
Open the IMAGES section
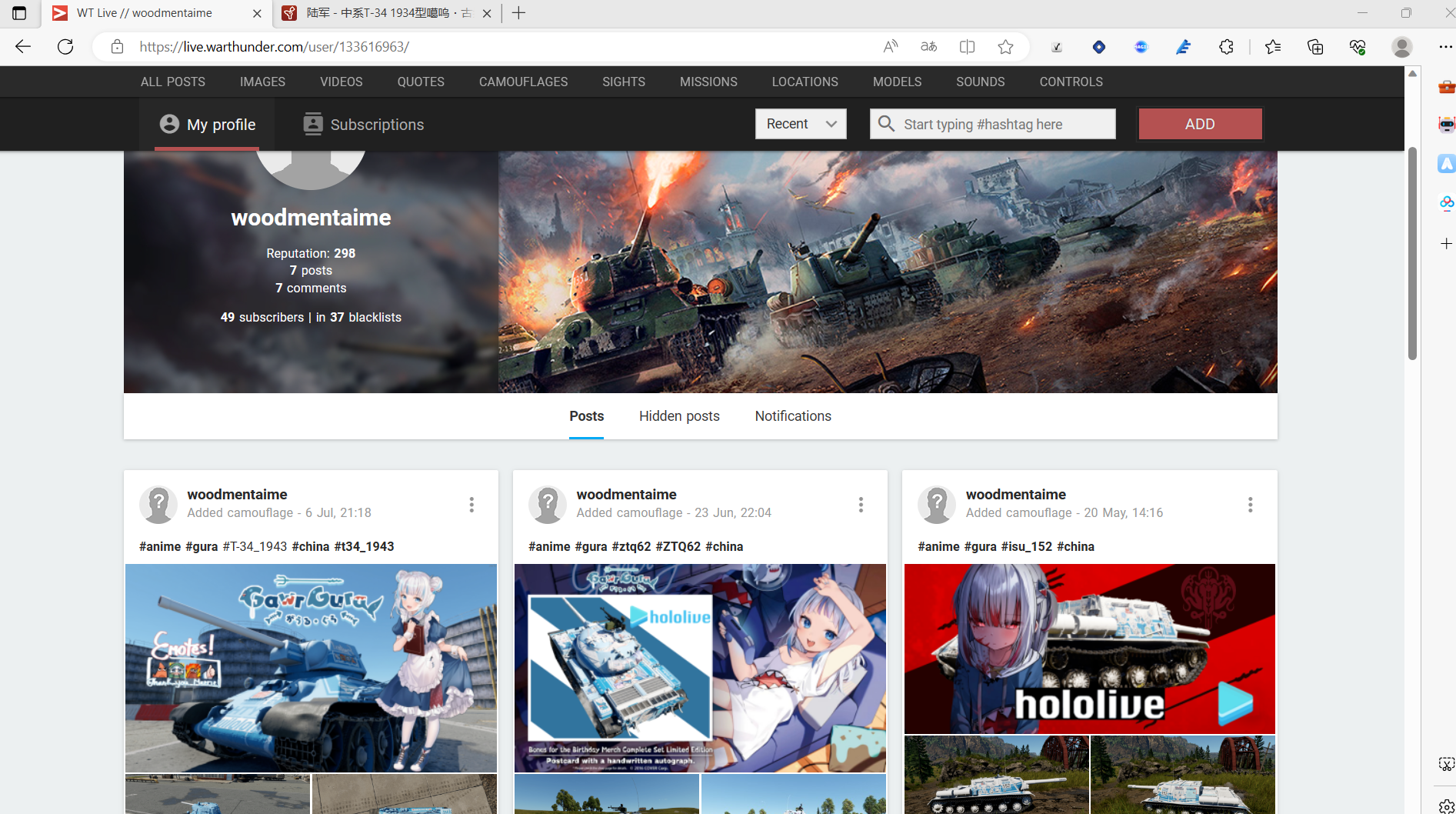point(262,82)
